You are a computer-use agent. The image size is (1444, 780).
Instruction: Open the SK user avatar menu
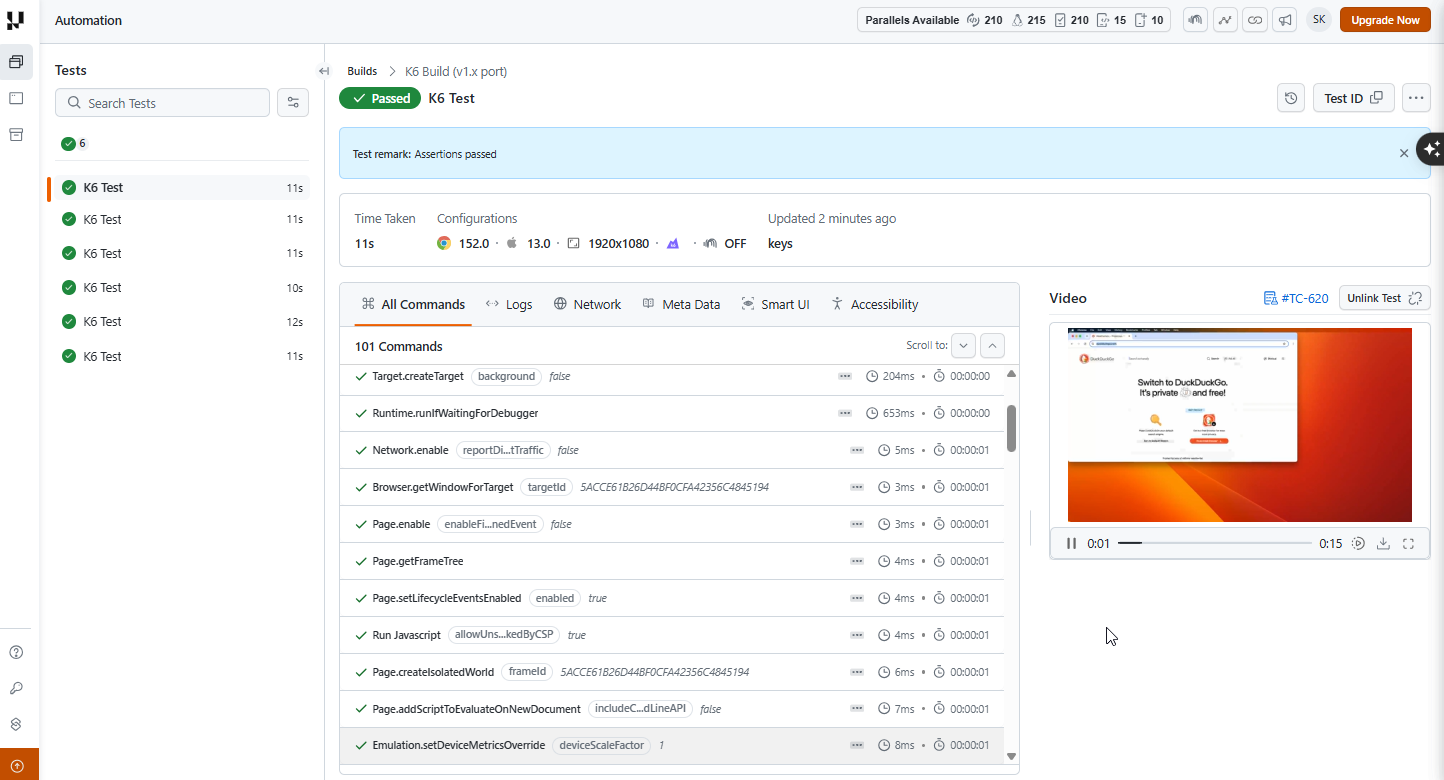click(1319, 20)
